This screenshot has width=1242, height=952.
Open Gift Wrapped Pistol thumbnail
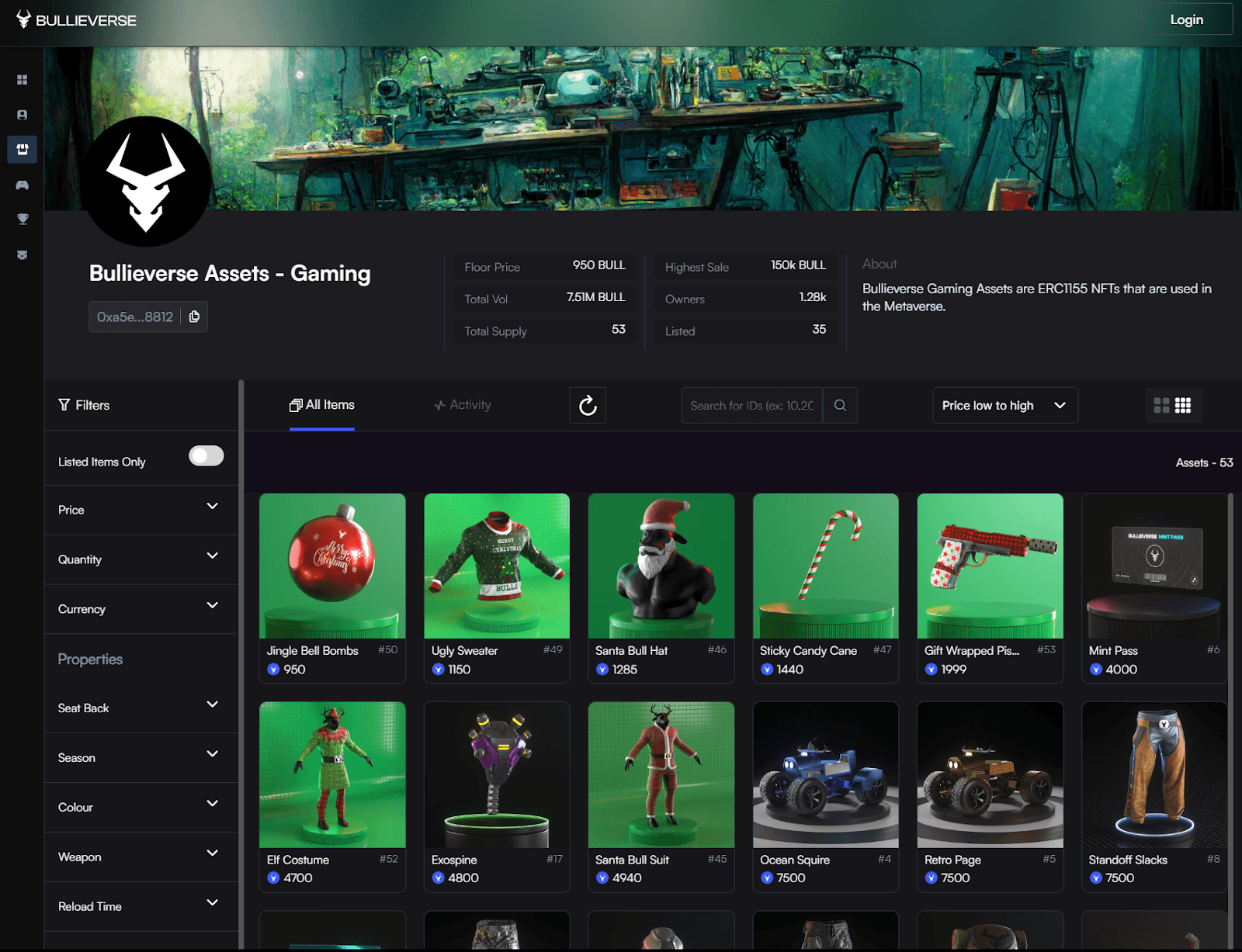tap(990, 566)
